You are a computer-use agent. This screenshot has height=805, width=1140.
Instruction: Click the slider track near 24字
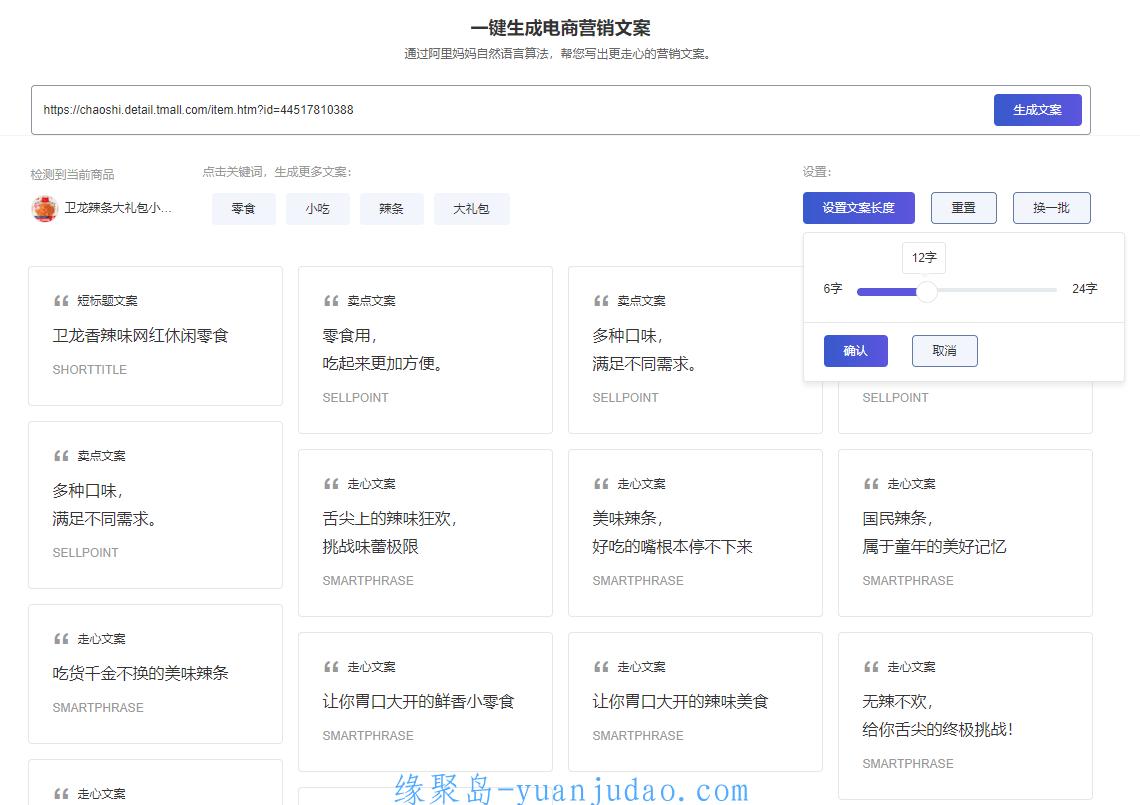click(x=1047, y=290)
